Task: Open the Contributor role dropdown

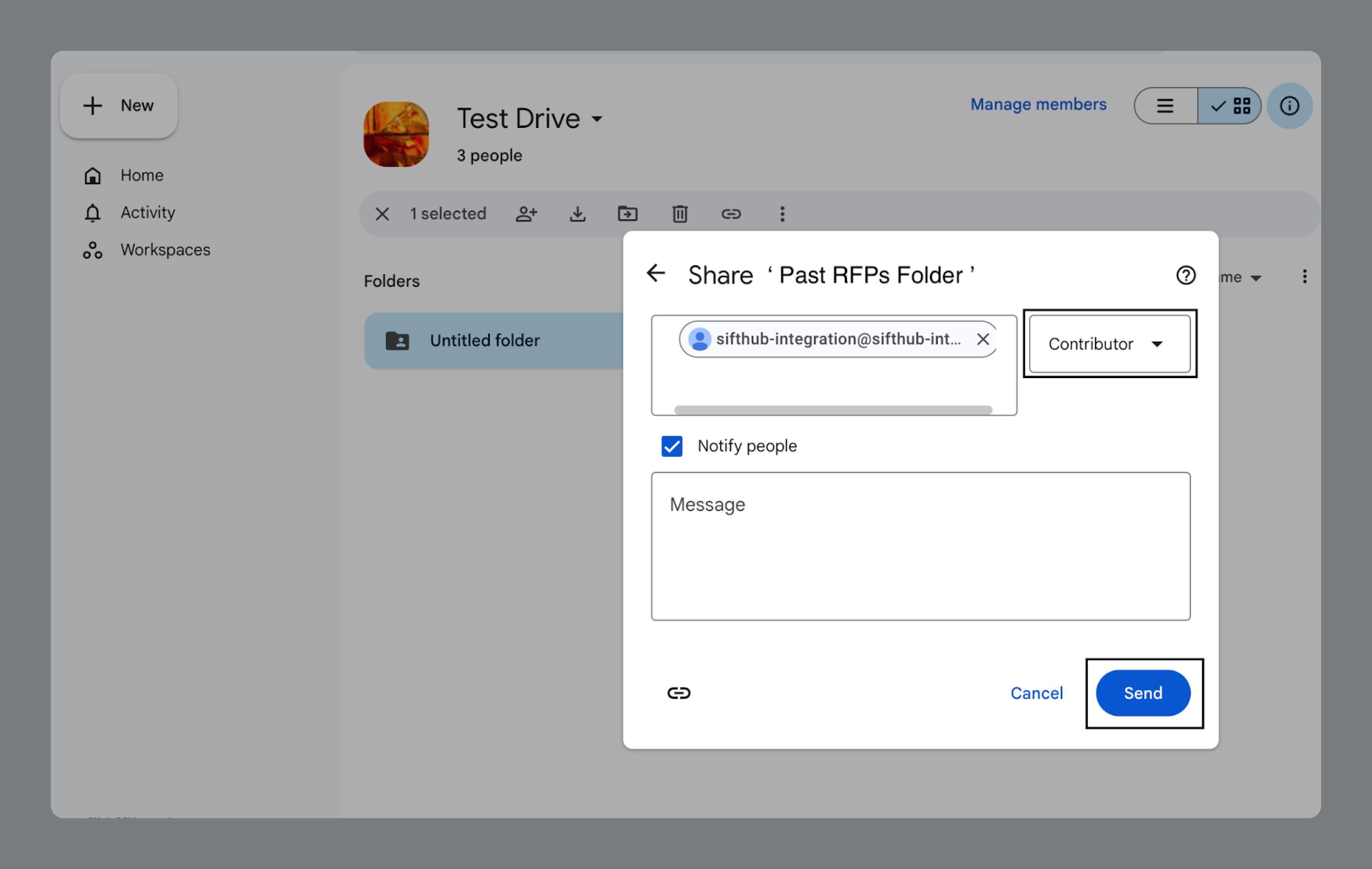Action: coord(1109,344)
